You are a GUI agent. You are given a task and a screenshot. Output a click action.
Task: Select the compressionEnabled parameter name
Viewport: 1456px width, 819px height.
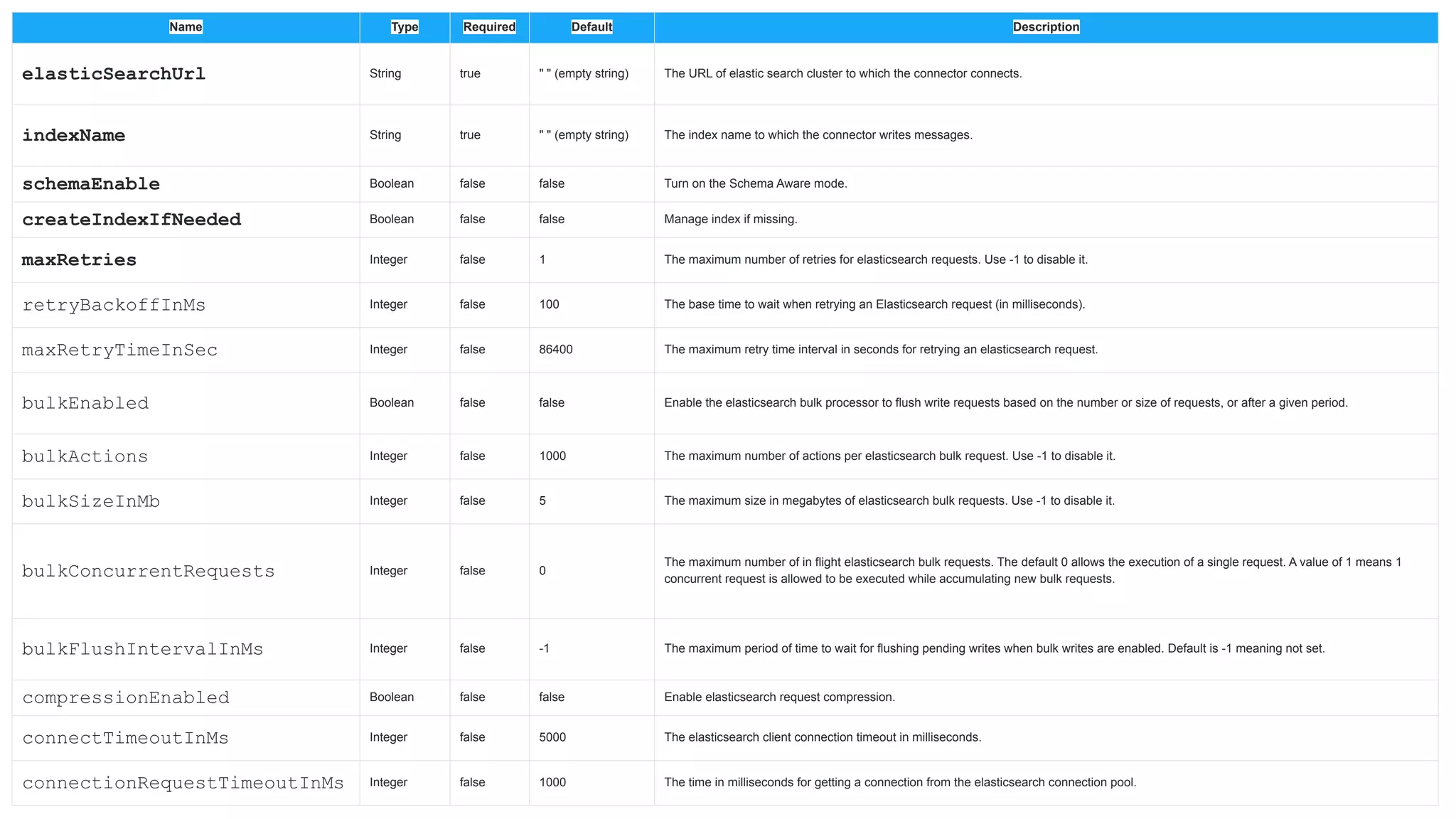126,697
